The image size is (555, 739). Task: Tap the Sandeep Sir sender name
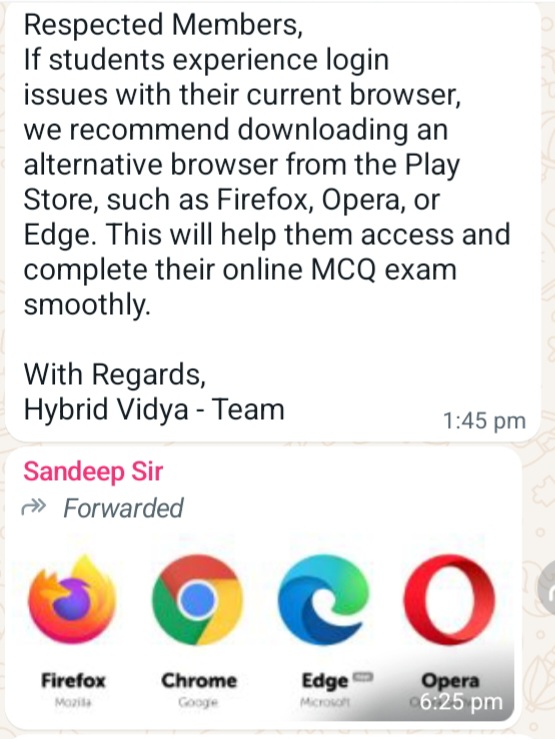pos(93,471)
